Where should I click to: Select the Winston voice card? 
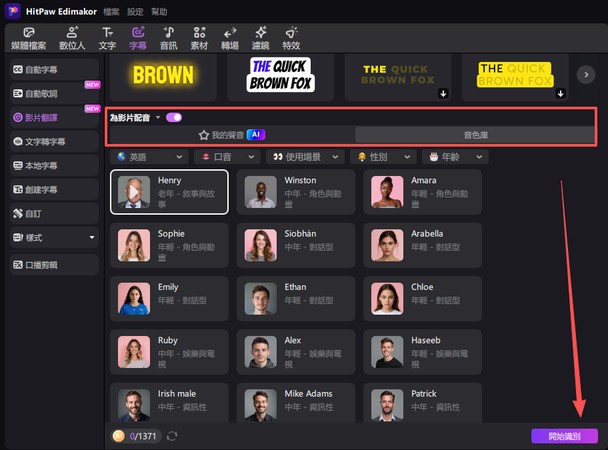(x=296, y=192)
